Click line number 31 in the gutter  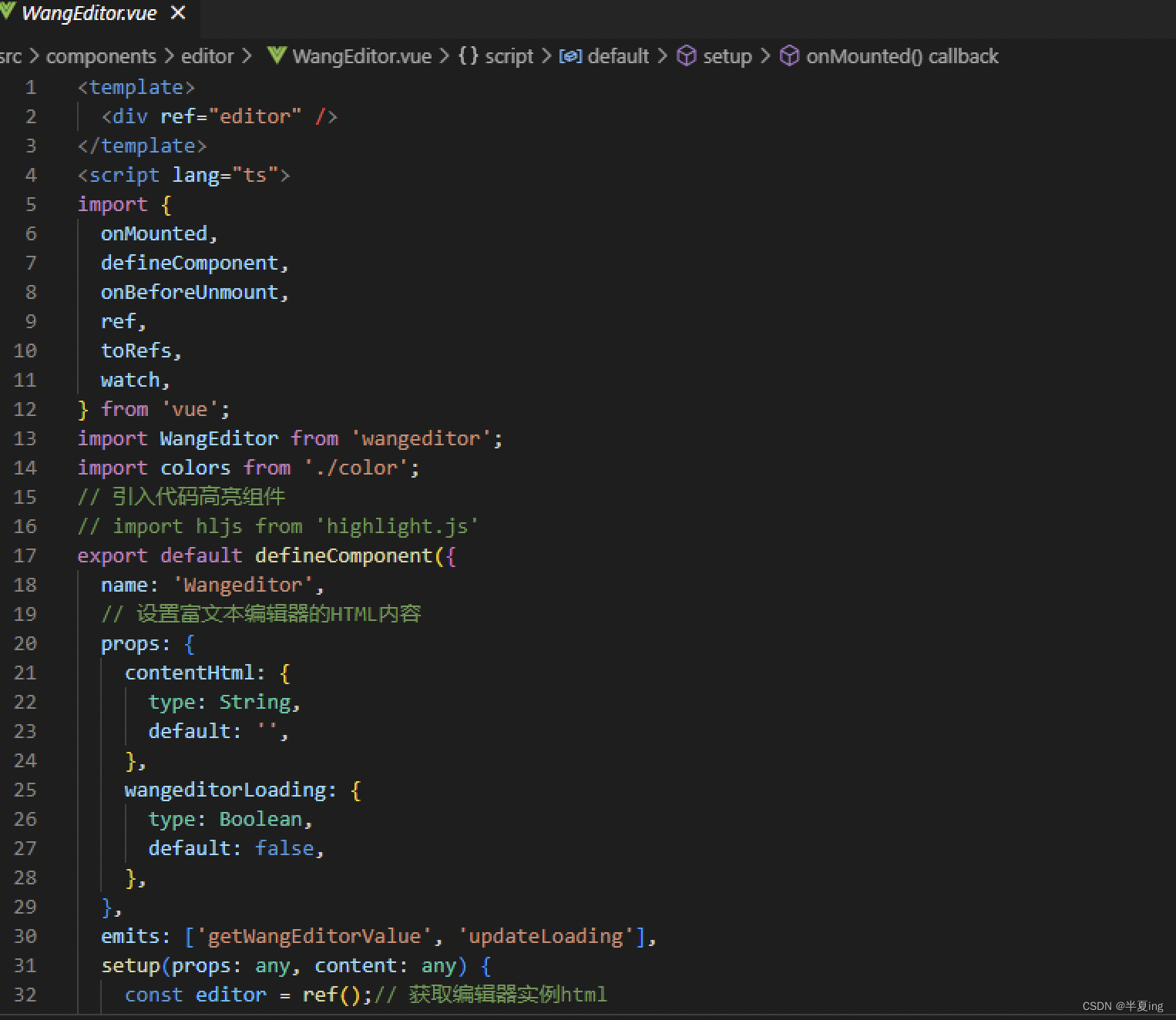pos(25,965)
